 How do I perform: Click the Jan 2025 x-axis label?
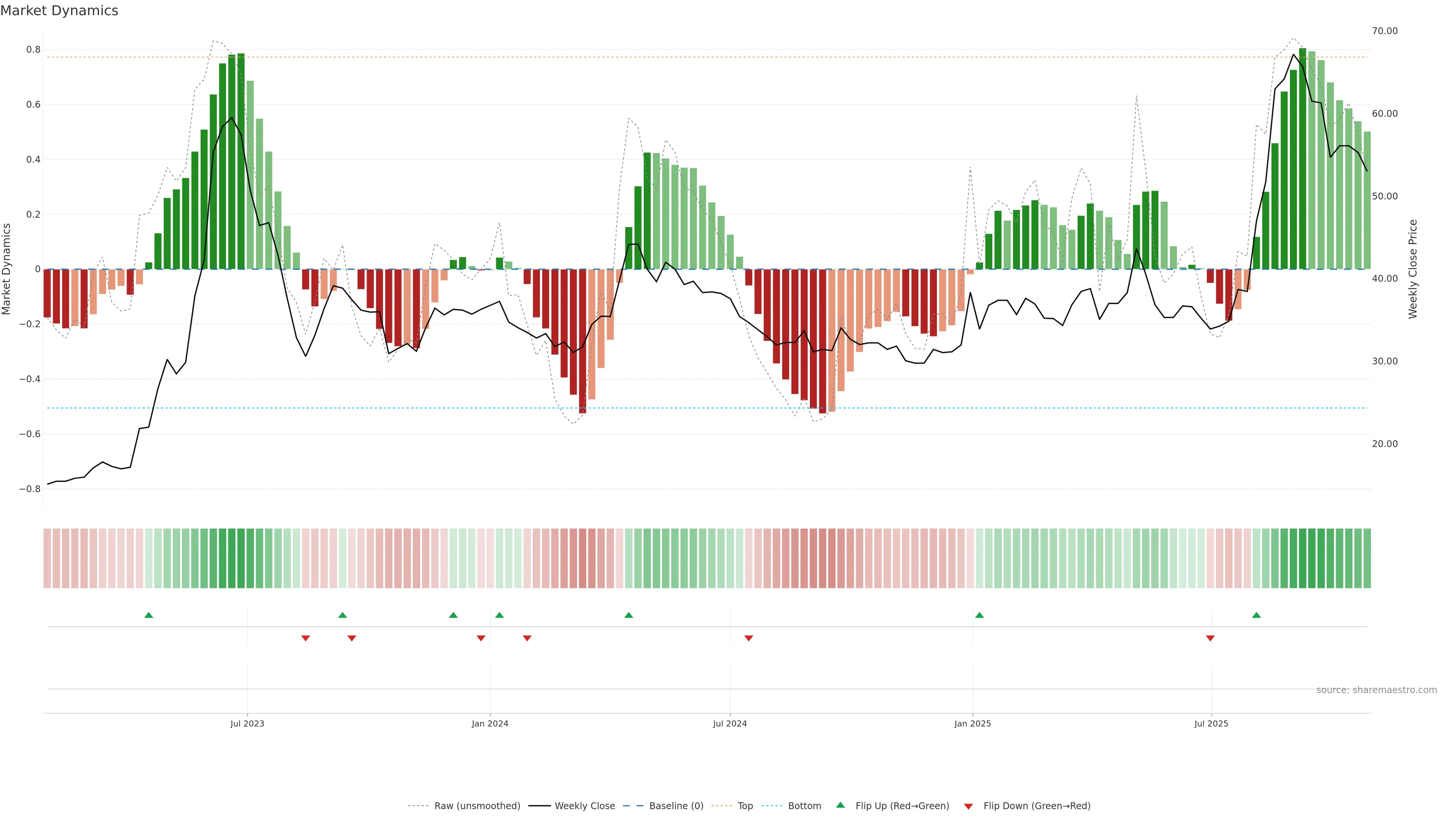click(972, 723)
